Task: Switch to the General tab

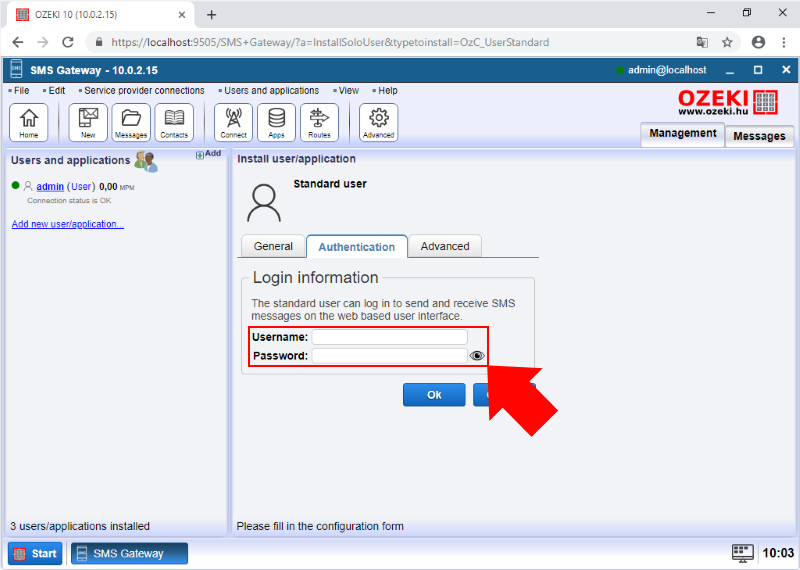Action: click(x=273, y=246)
